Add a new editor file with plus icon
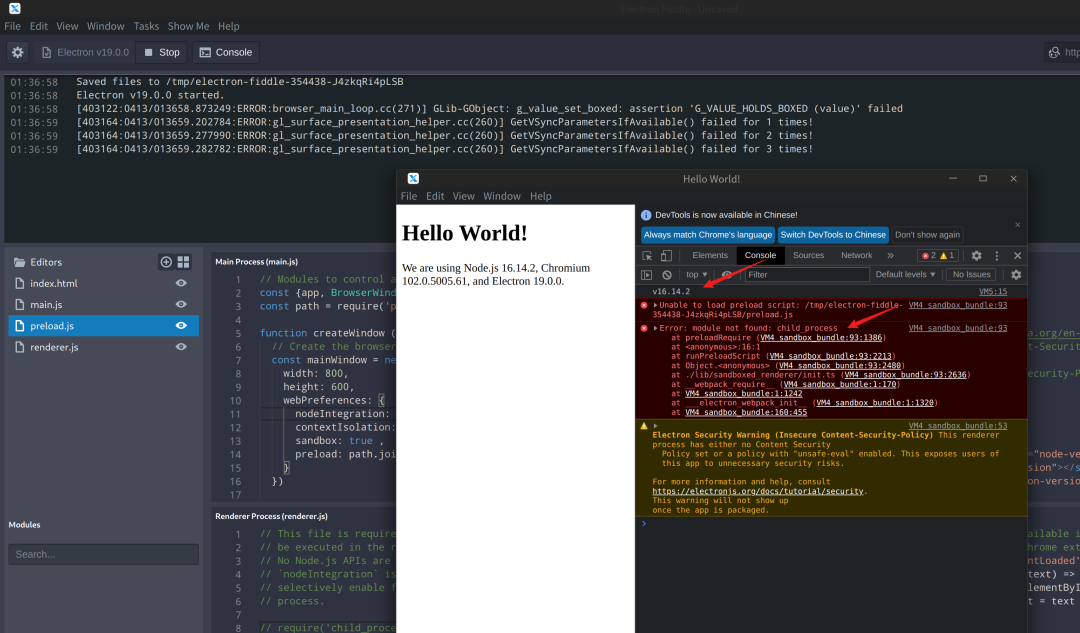Viewport: 1080px width, 633px height. (x=166, y=262)
